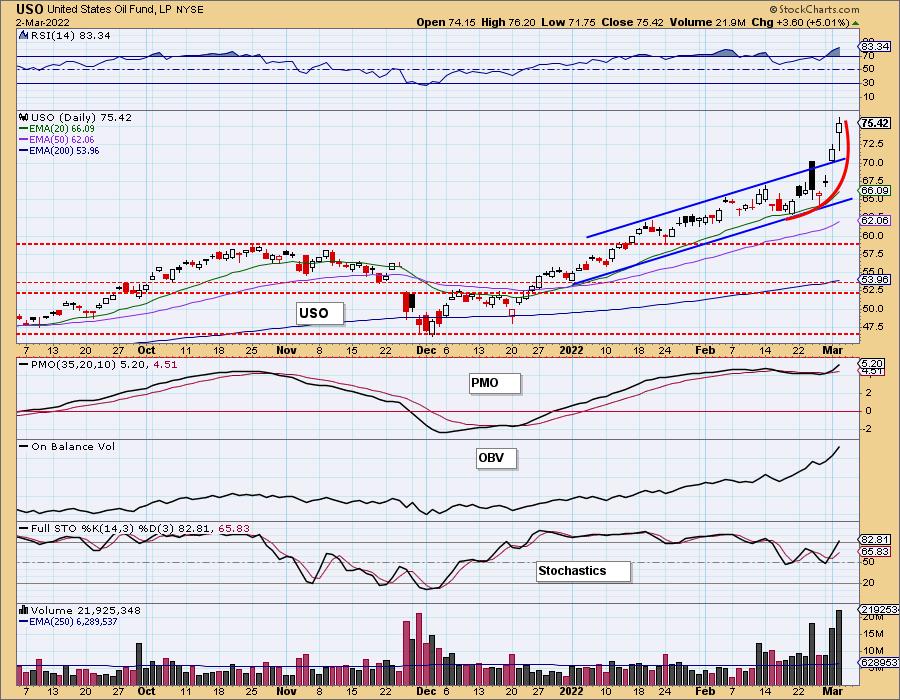Viewport: 900px width, 700px height.
Task: Click the 'Volume 21,925,348' legend text
Action: pyautogui.click(x=86, y=610)
